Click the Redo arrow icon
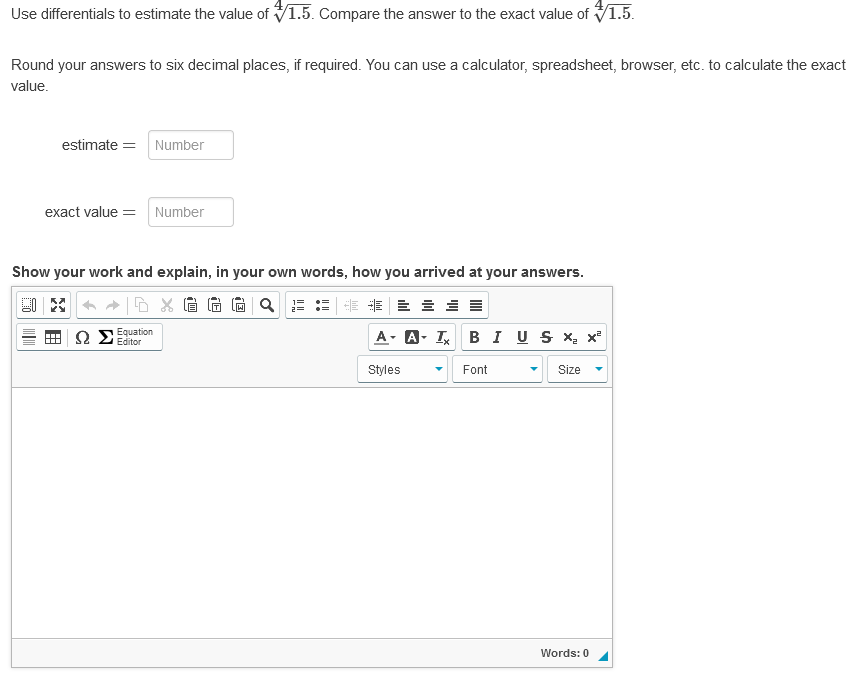Screen dimensions: 865x685 (x=113, y=305)
